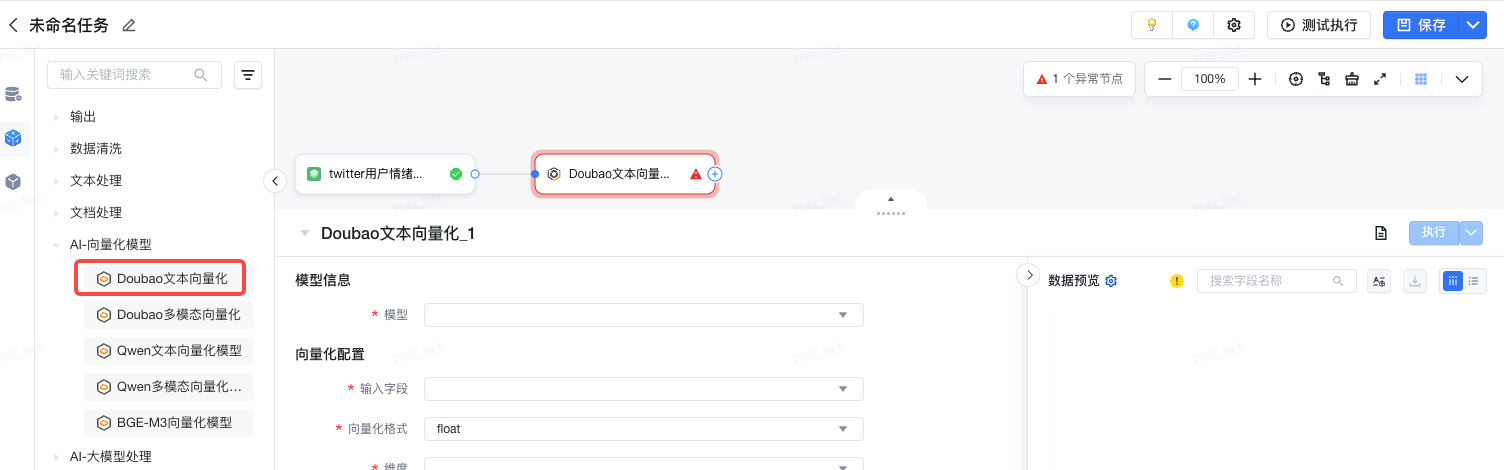Click the locate/center canvas target icon

[1296, 79]
